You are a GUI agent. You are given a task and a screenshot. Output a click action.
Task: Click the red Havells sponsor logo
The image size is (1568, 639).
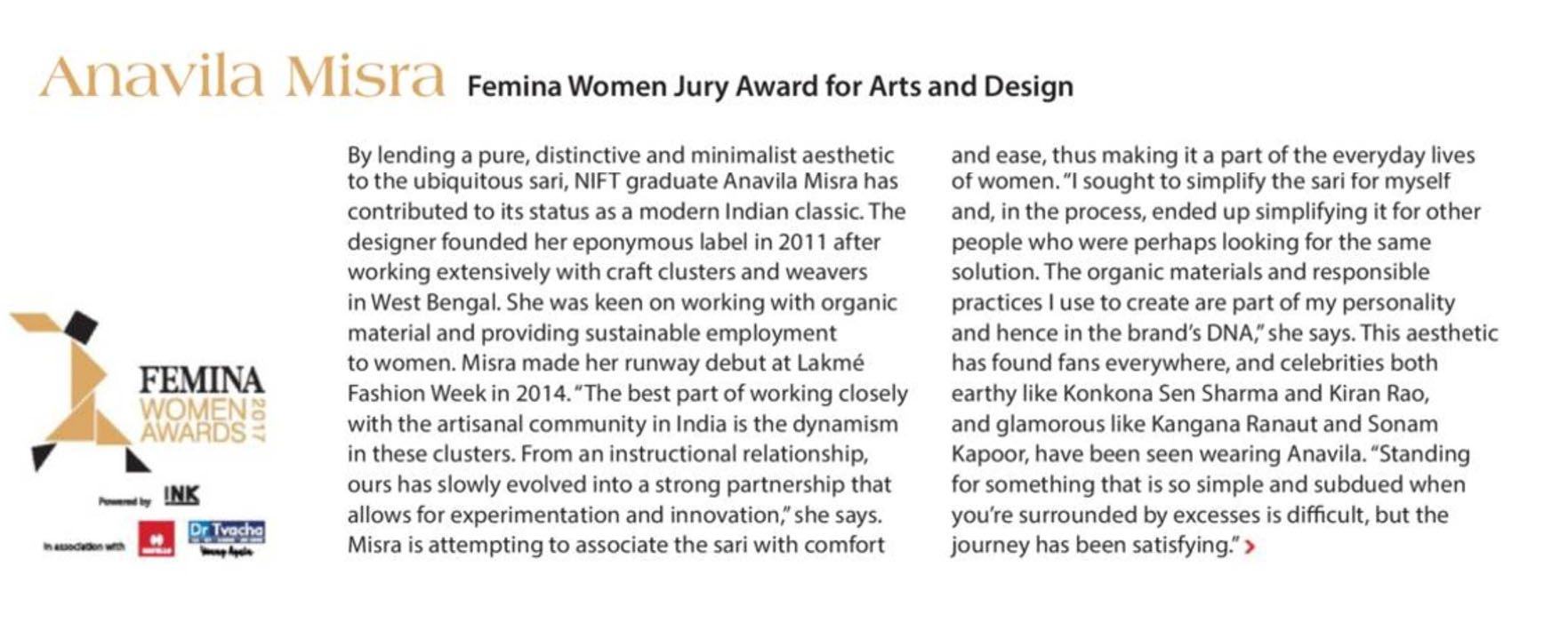click(x=157, y=539)
